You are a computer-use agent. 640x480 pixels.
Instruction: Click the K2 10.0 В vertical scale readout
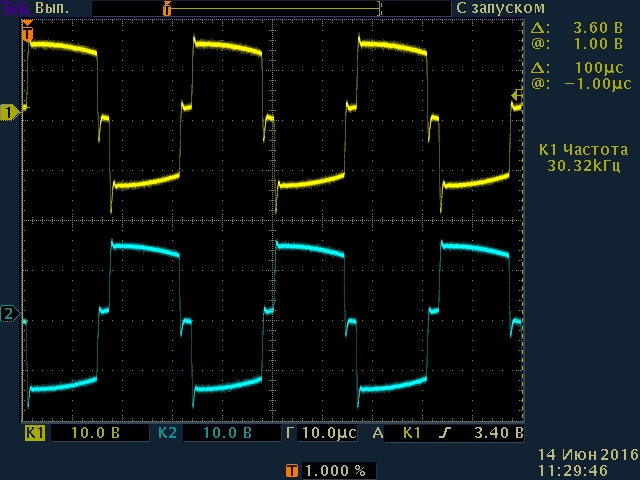pyautogui.click(x=228, y=434)
